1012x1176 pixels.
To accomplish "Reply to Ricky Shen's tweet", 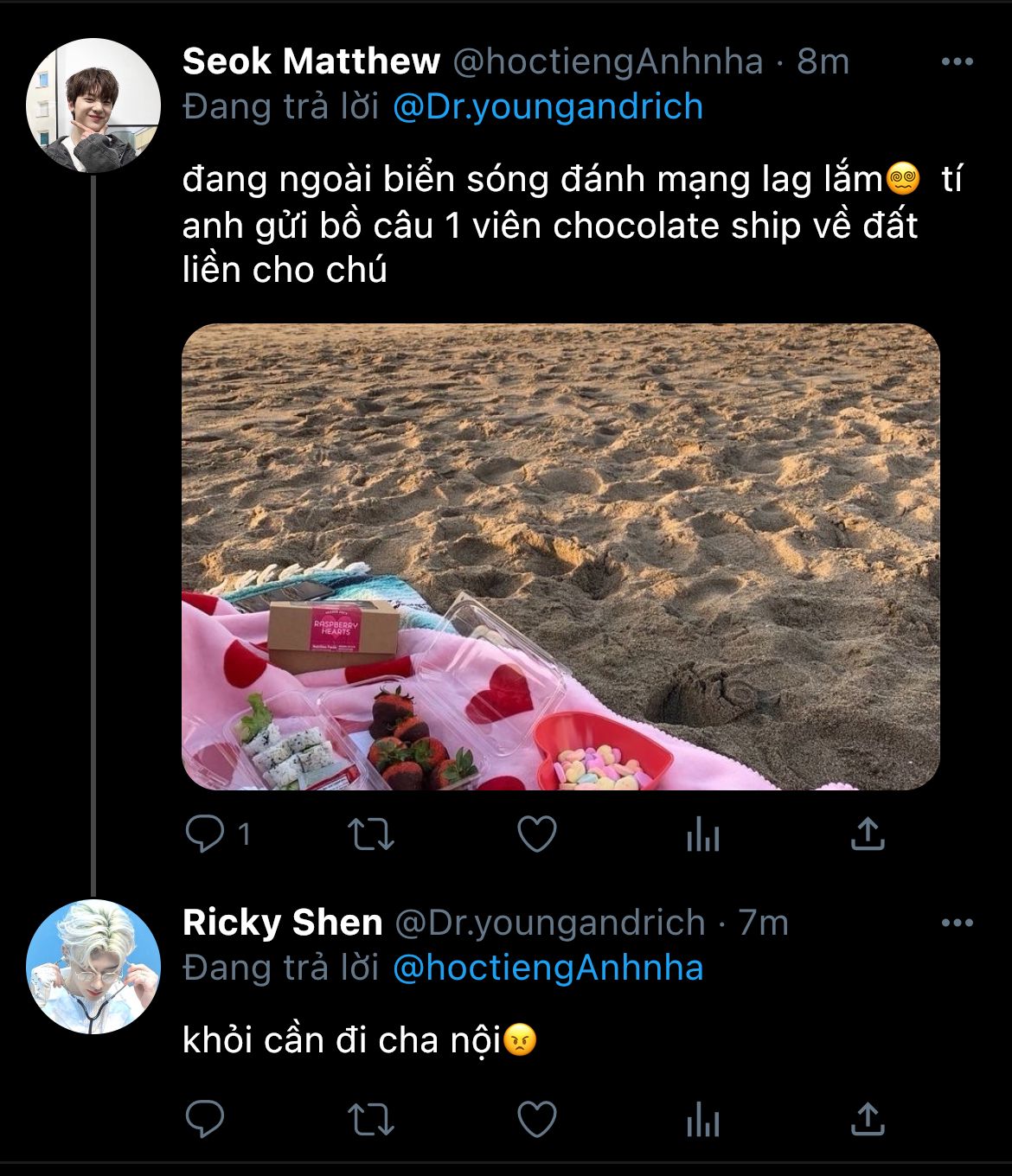I will (x=206, y=1120).
